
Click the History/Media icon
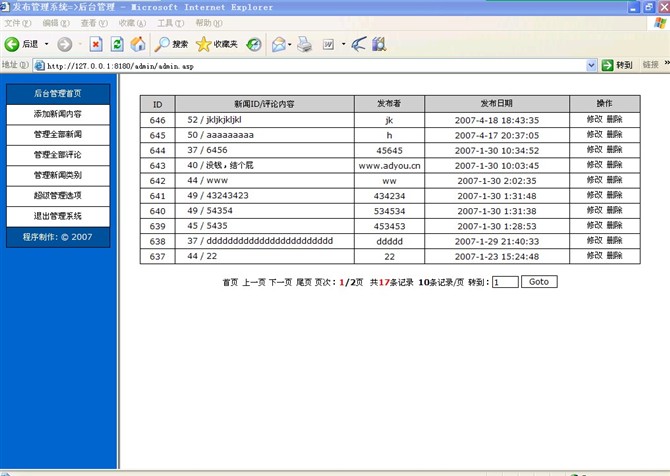point(254,44)
